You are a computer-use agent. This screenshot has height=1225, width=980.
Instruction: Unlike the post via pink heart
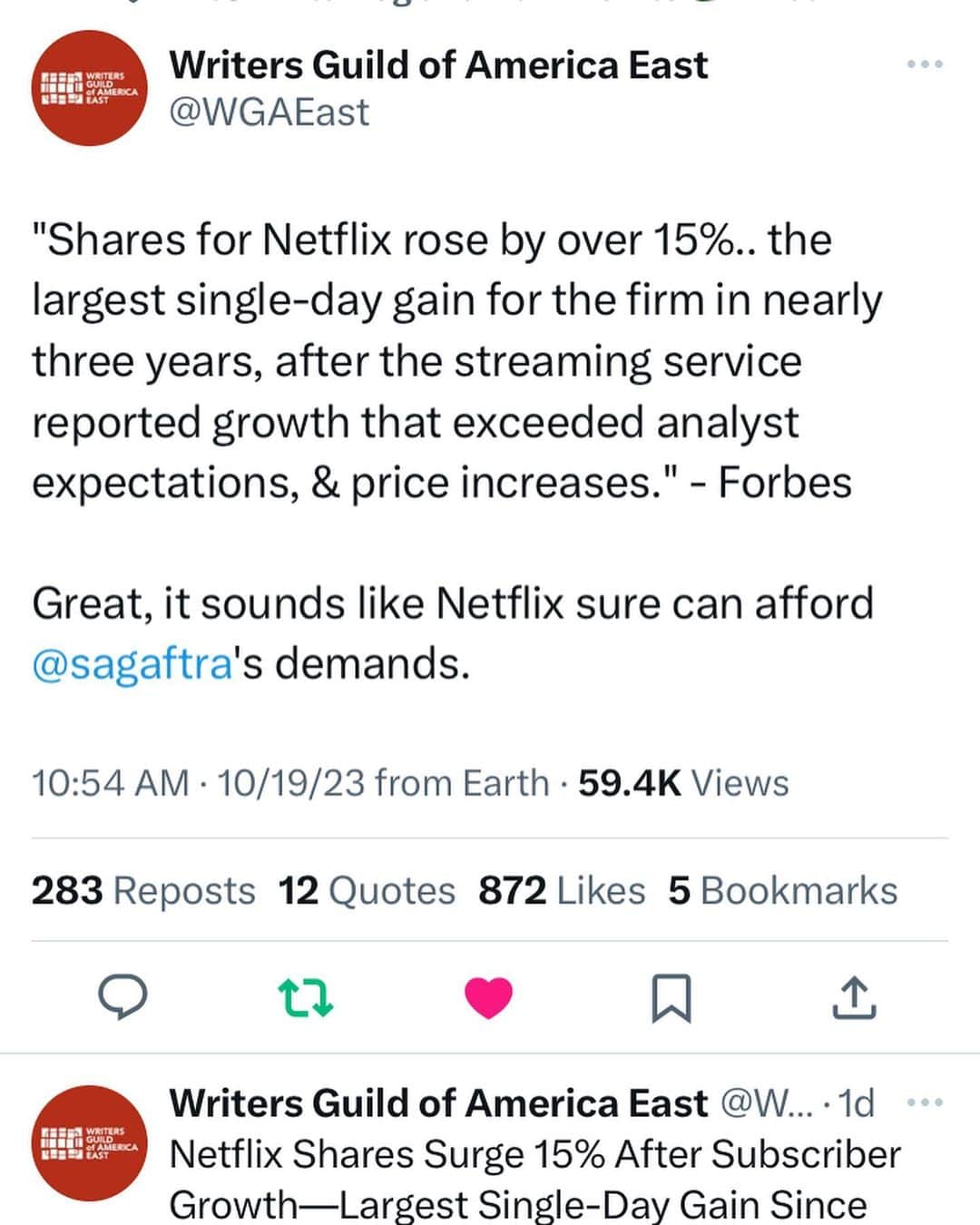(x=488, y=997)
